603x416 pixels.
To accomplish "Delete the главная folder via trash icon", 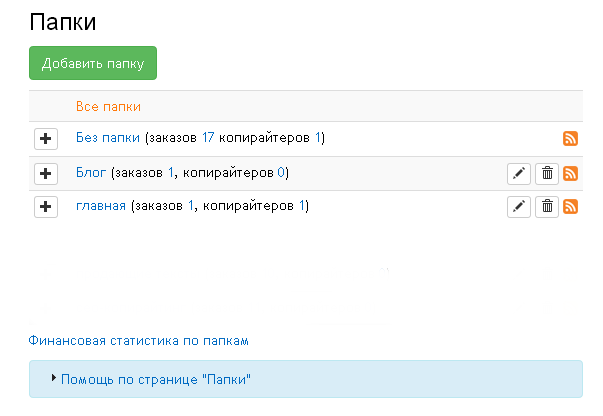I will click(x=547, y=207).
